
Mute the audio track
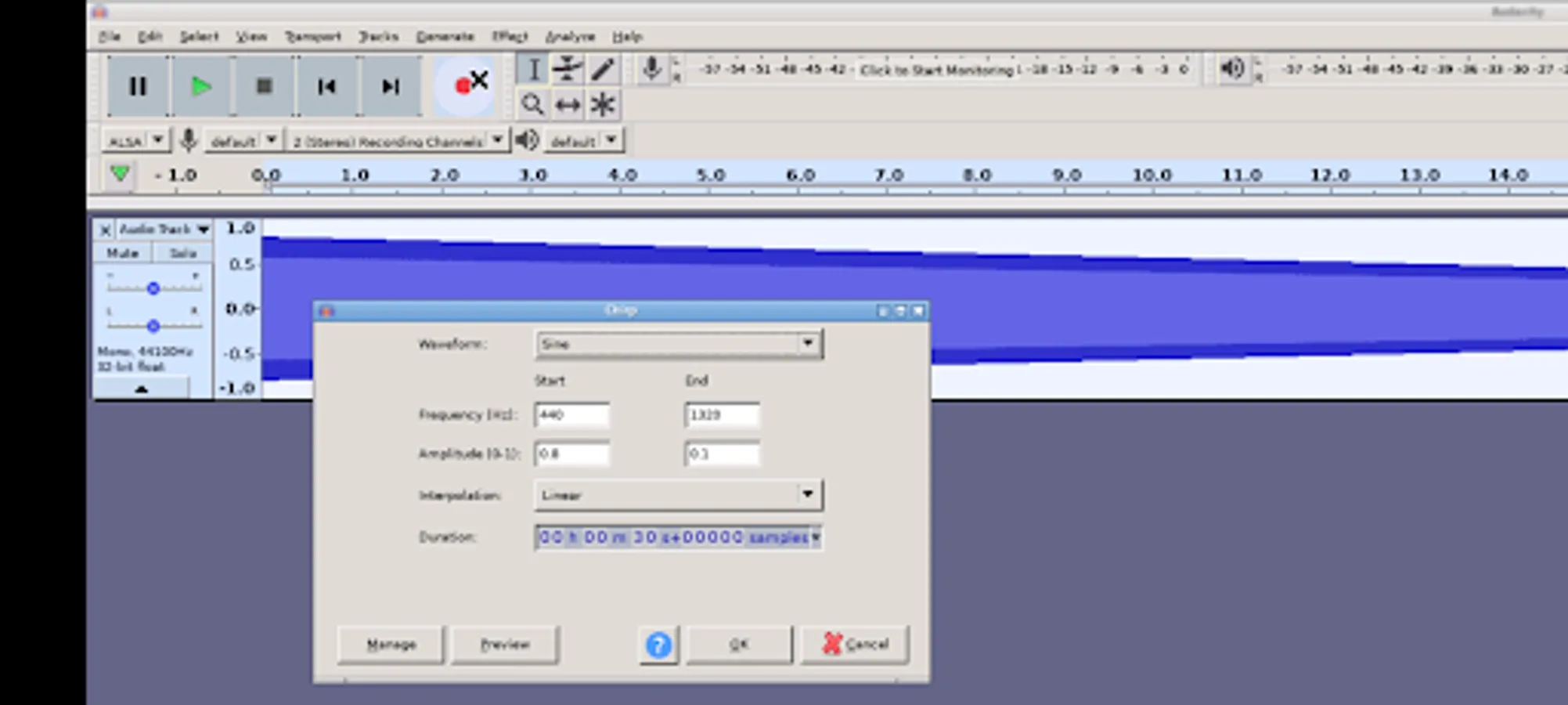[x=123, y=252]
